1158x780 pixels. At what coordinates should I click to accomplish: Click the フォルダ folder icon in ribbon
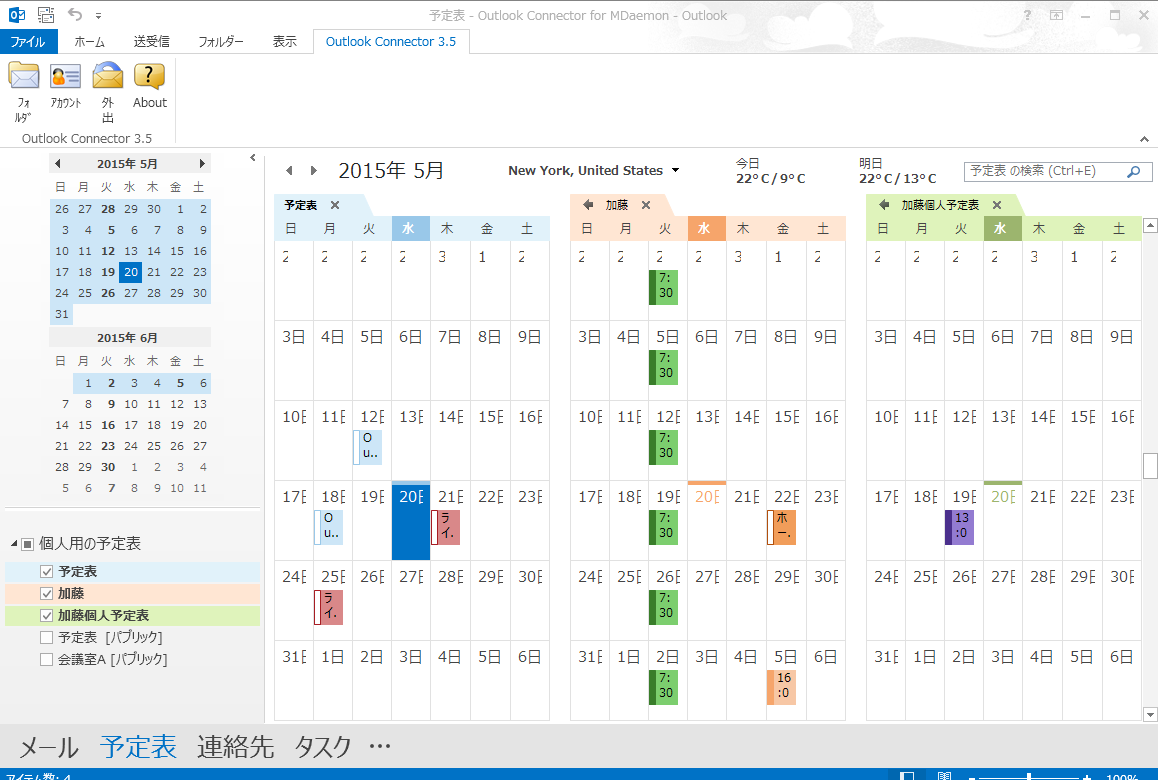23,78
